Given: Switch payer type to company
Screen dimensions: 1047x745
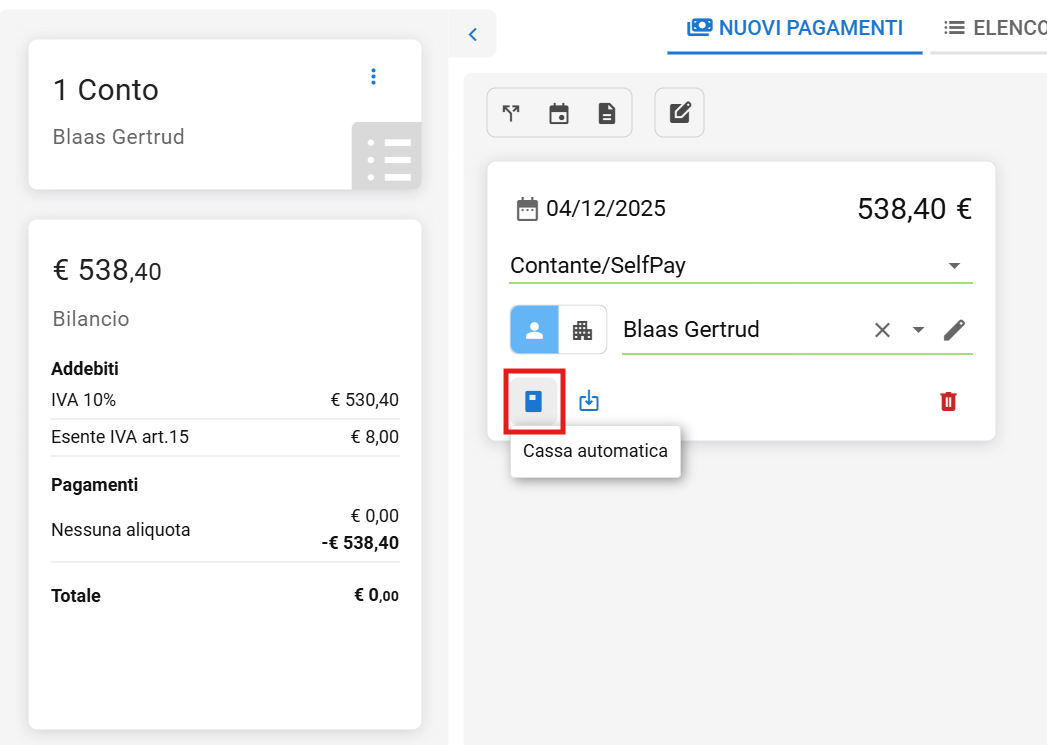Looking at the screenshot, I should pos(582,330).
